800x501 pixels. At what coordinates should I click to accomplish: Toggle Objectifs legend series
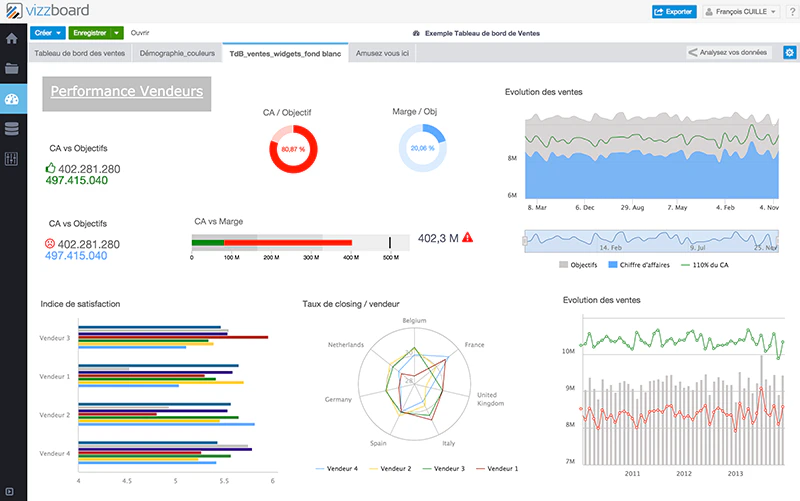click(578, 265)
